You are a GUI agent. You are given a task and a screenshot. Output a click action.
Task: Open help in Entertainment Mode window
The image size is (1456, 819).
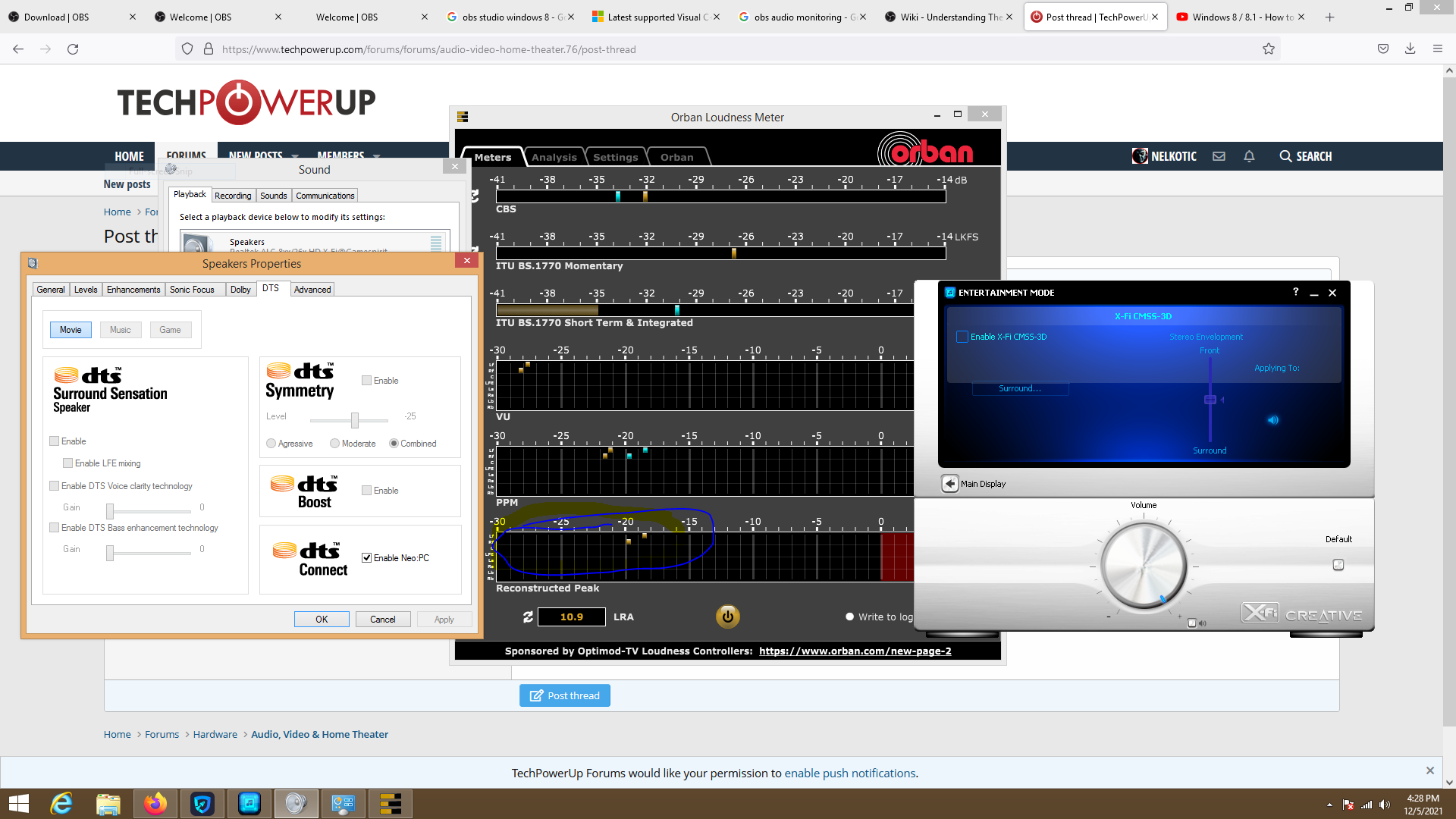pos(1295,292)
